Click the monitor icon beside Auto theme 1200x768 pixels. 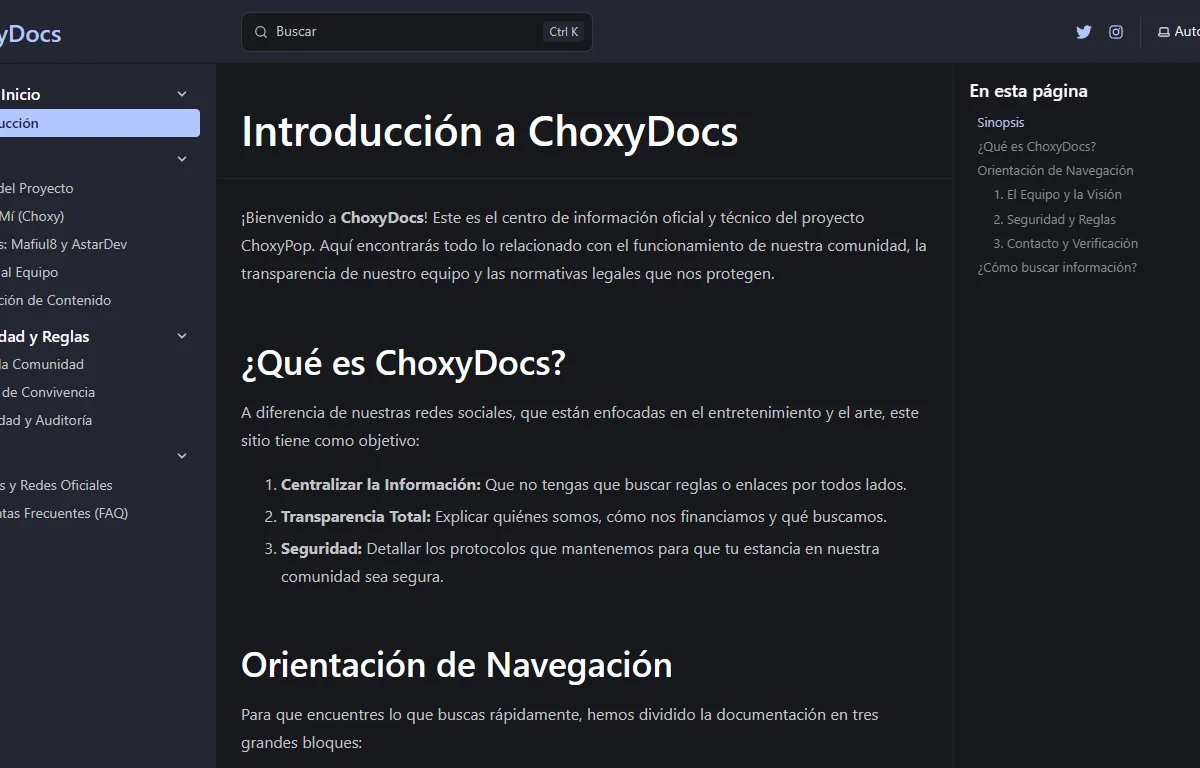pos(1163,32)
